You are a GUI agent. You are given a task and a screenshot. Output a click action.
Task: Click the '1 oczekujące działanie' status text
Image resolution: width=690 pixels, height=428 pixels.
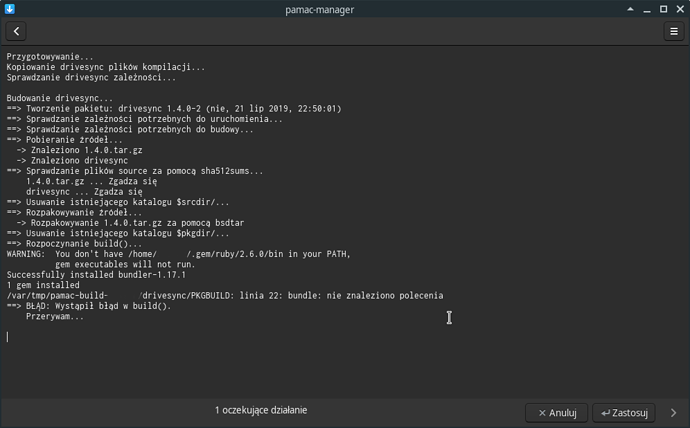[261, 410]
